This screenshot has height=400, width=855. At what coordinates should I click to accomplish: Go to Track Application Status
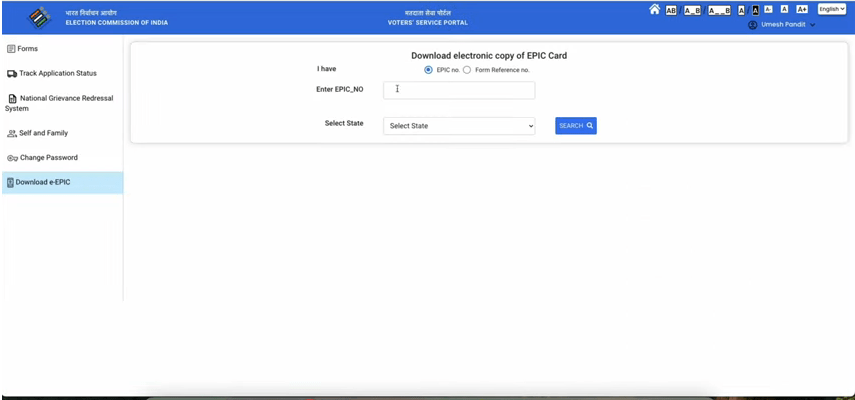pyautogui.click(x=57, y=74)
